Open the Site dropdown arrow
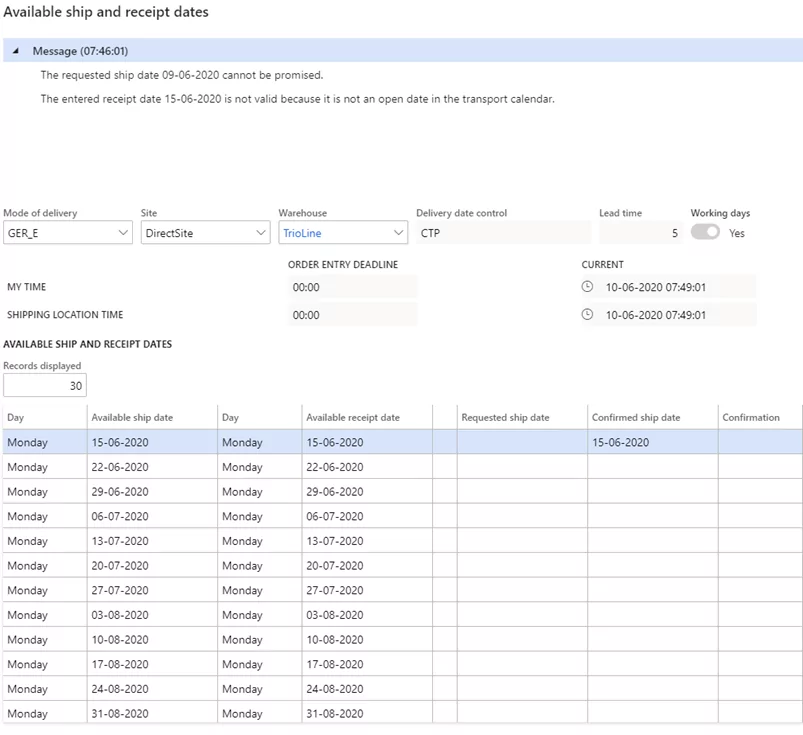This screenshot has height=735, width=803. (261, 233)
